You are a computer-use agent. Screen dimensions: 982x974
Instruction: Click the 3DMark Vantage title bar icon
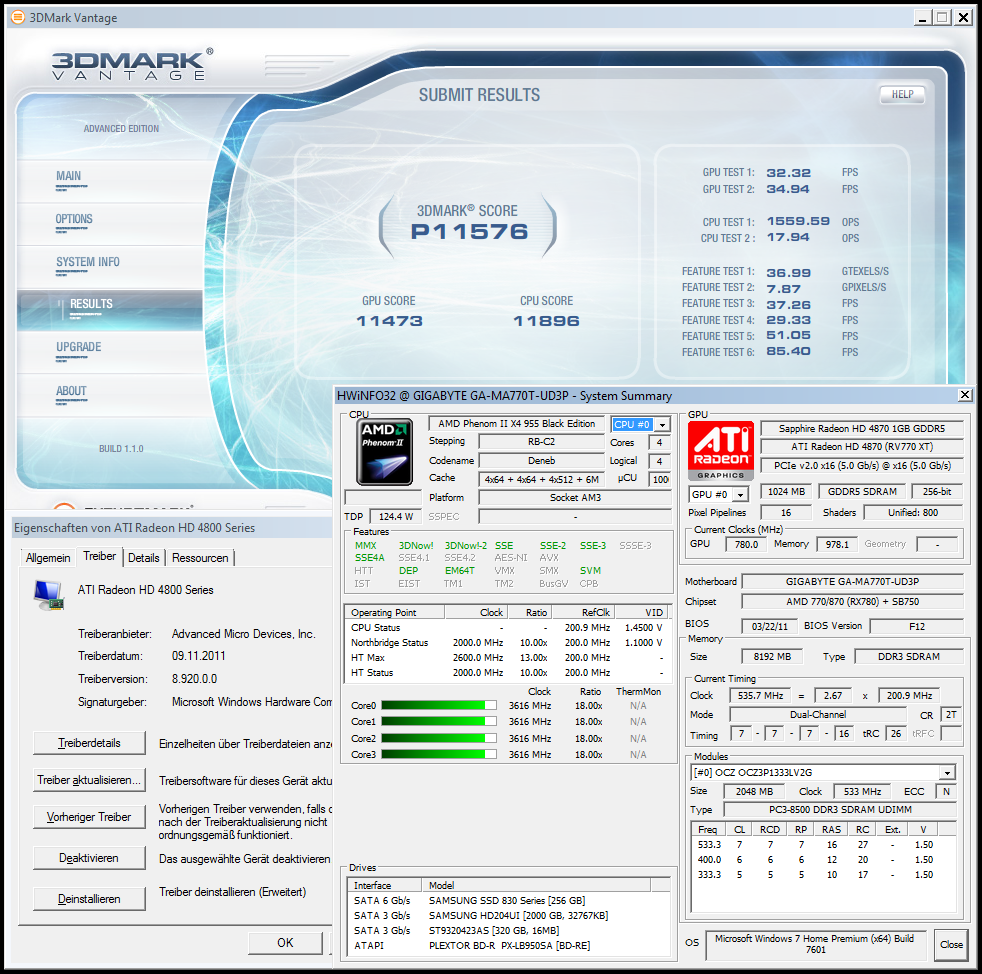[18, 17]
